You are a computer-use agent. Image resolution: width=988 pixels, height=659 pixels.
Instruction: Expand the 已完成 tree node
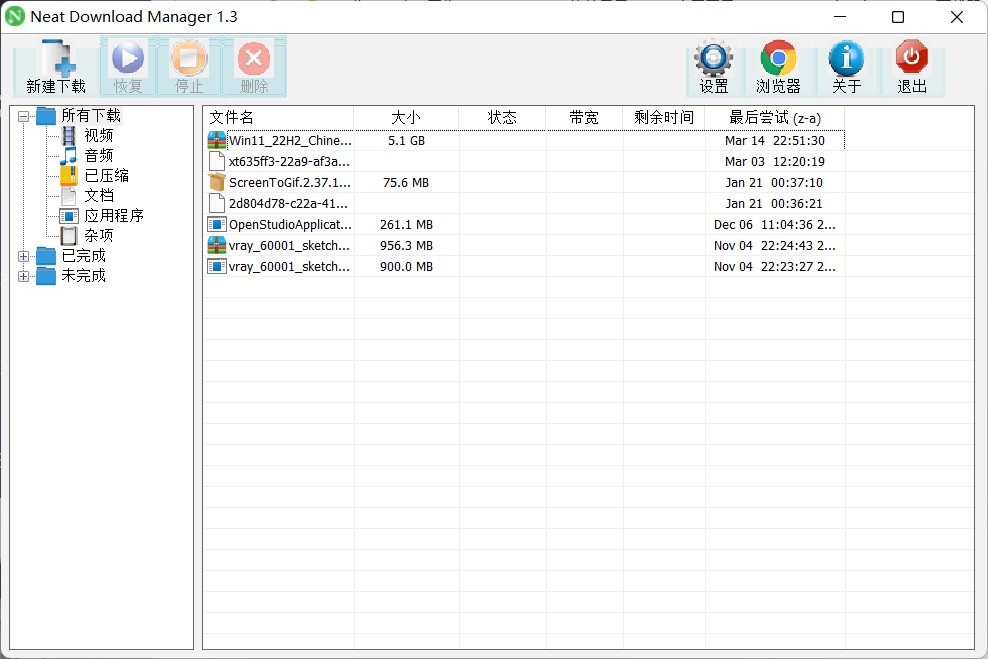click(x=23, y=256)
